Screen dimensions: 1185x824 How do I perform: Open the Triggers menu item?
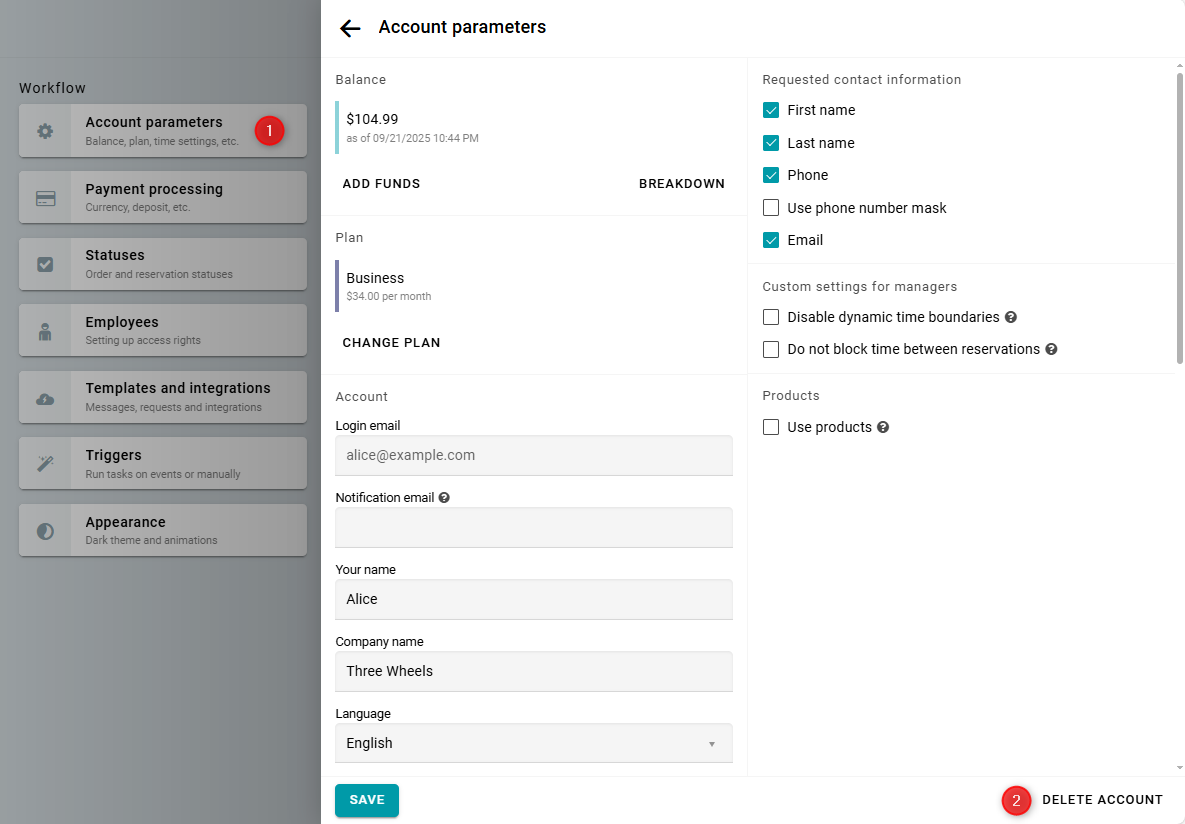pyautogui.click(x=163, y=463)
